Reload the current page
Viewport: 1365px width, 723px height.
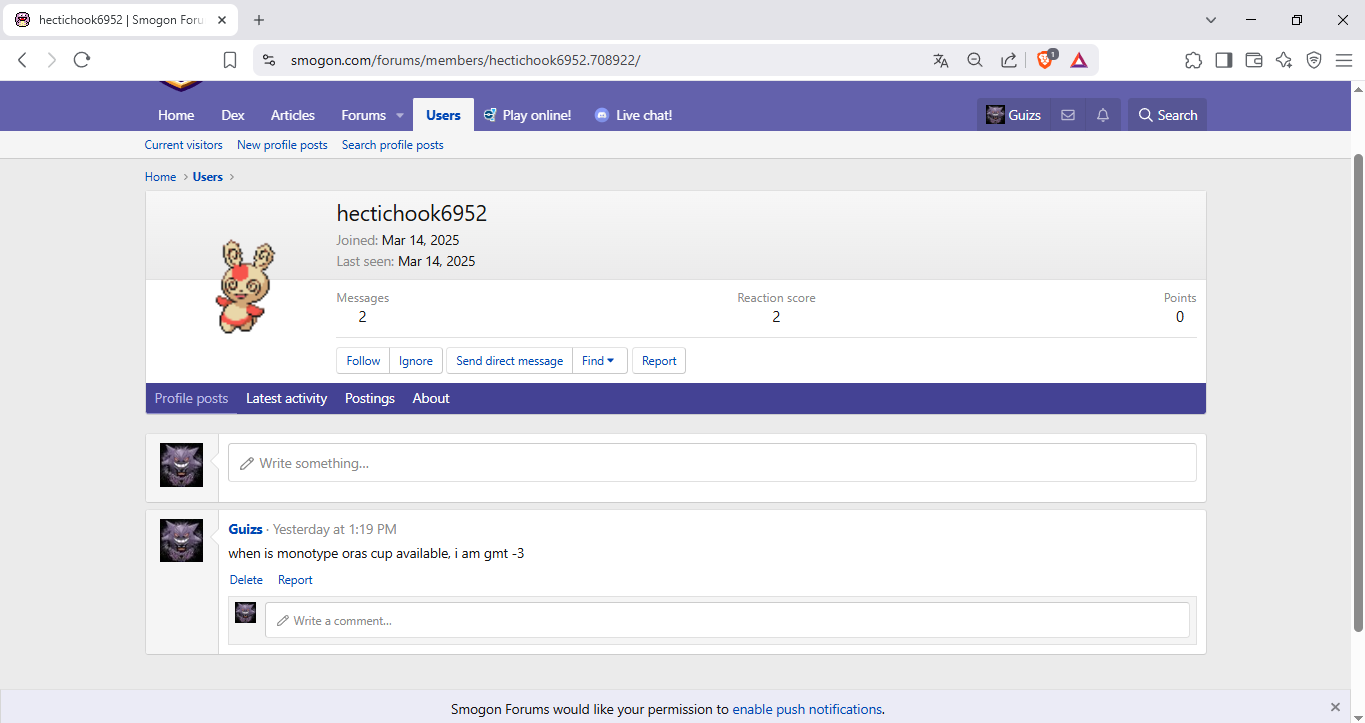tap(82, 60)
